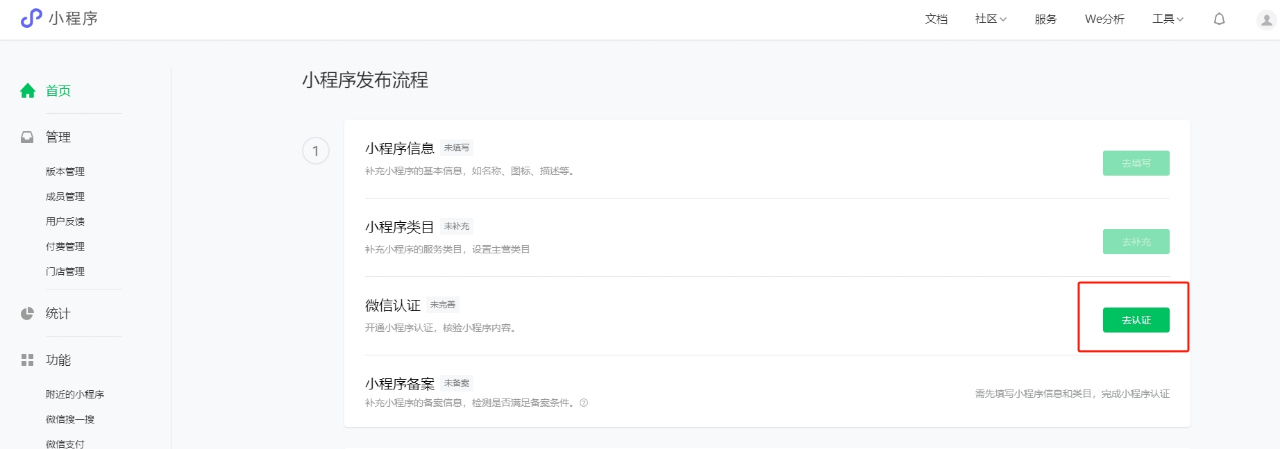Click the 统计 pie chart icon

[x=28, y=313]
